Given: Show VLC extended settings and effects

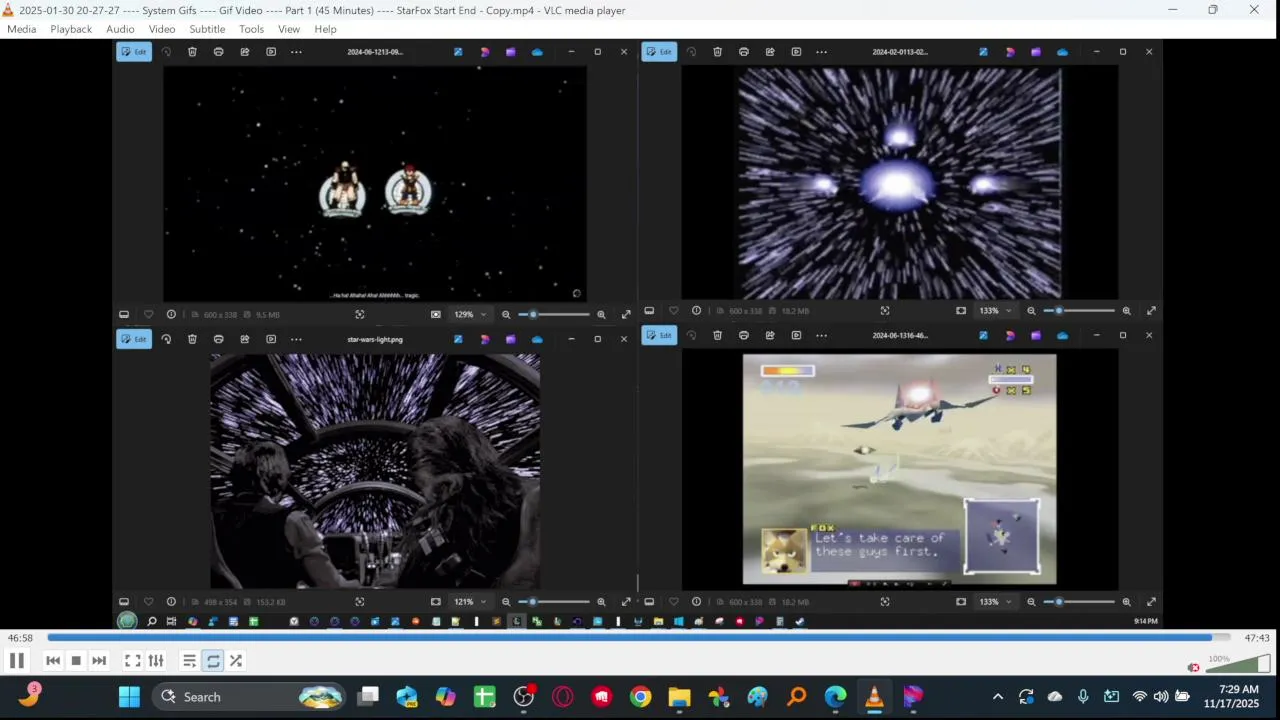Looking at the screenshot, I should pos(156,661).
